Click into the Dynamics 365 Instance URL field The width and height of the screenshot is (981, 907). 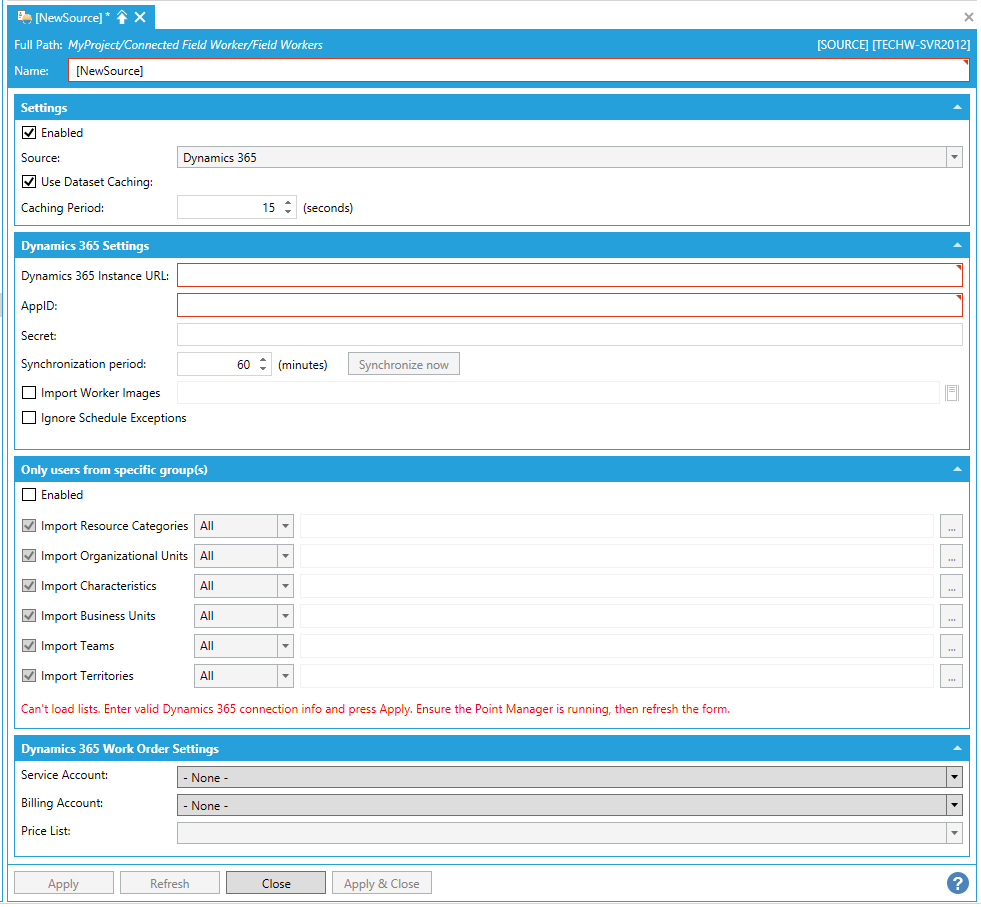click(x=569, y=276)
